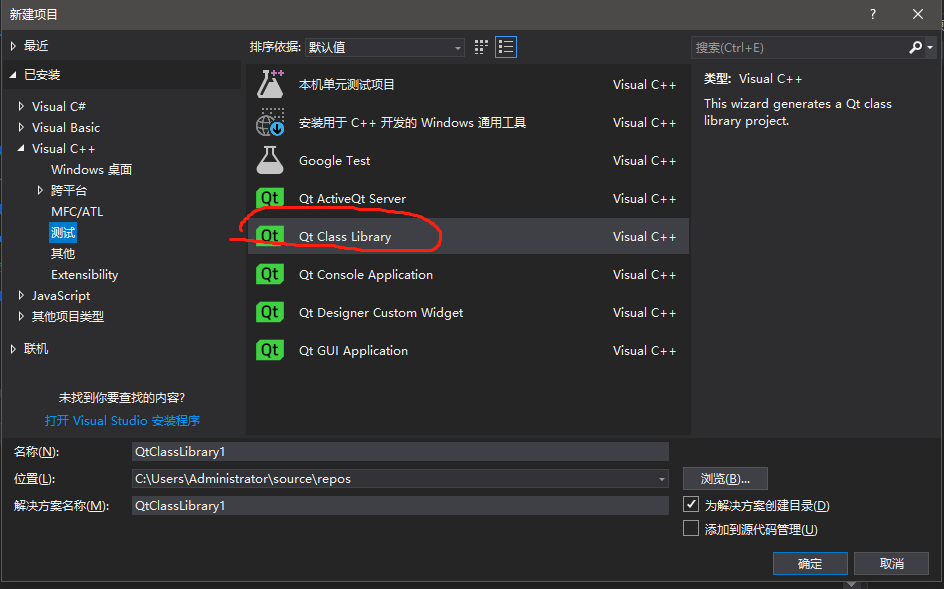The image size is (944, 589).
Task: Toggle create directory for solution checkbox
Action: 691,504
